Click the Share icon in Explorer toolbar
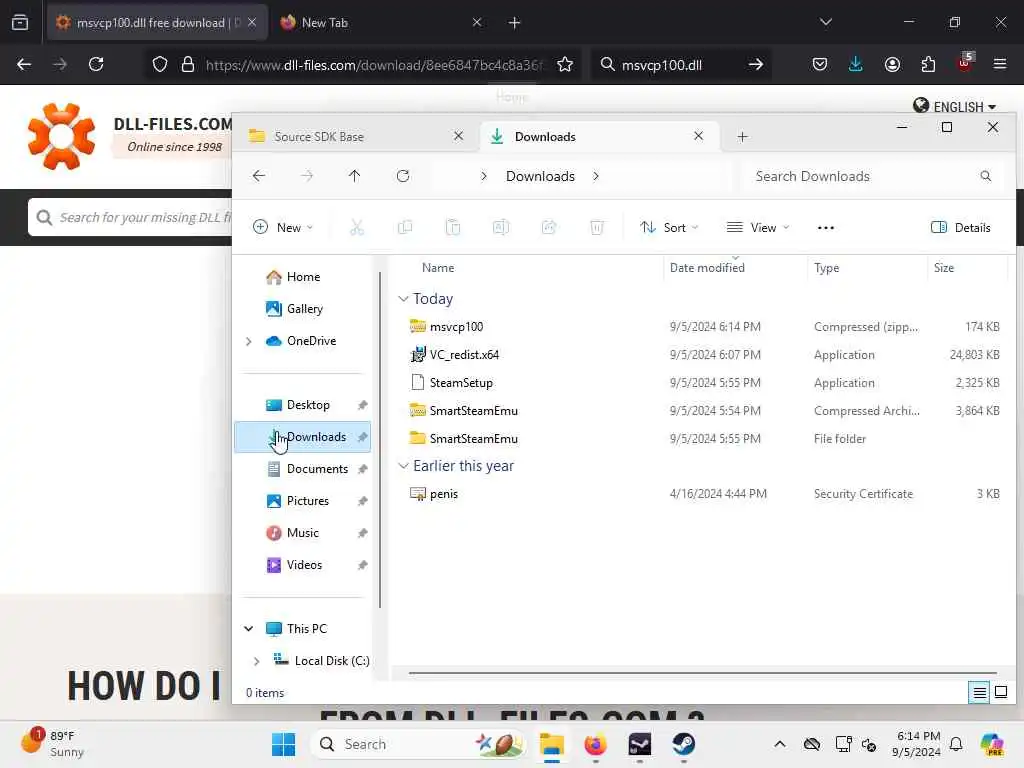Image resolution: width=1024 pixels, height=768 pixels. coord(549,227)
